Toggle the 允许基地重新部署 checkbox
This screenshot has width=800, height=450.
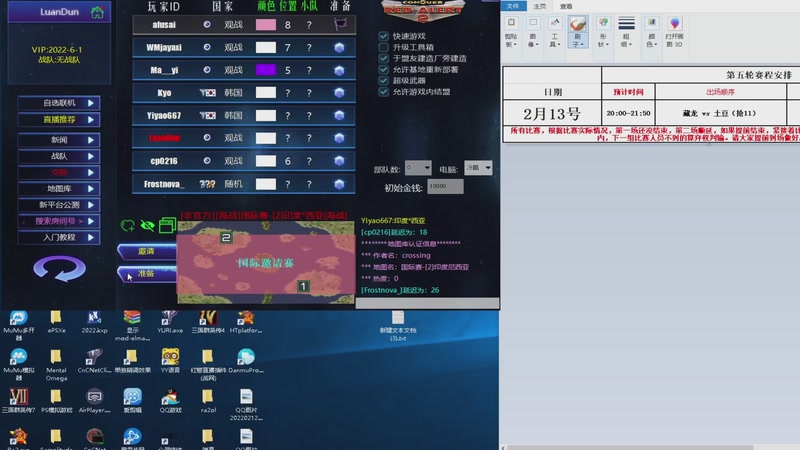coord(383,70)
